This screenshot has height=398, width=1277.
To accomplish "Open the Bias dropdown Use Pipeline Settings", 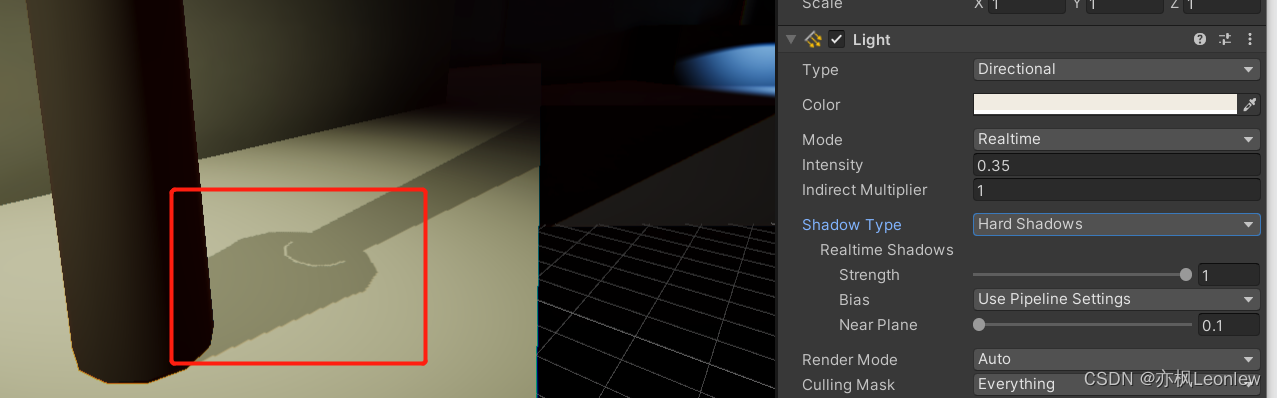I will point(1116,299).
